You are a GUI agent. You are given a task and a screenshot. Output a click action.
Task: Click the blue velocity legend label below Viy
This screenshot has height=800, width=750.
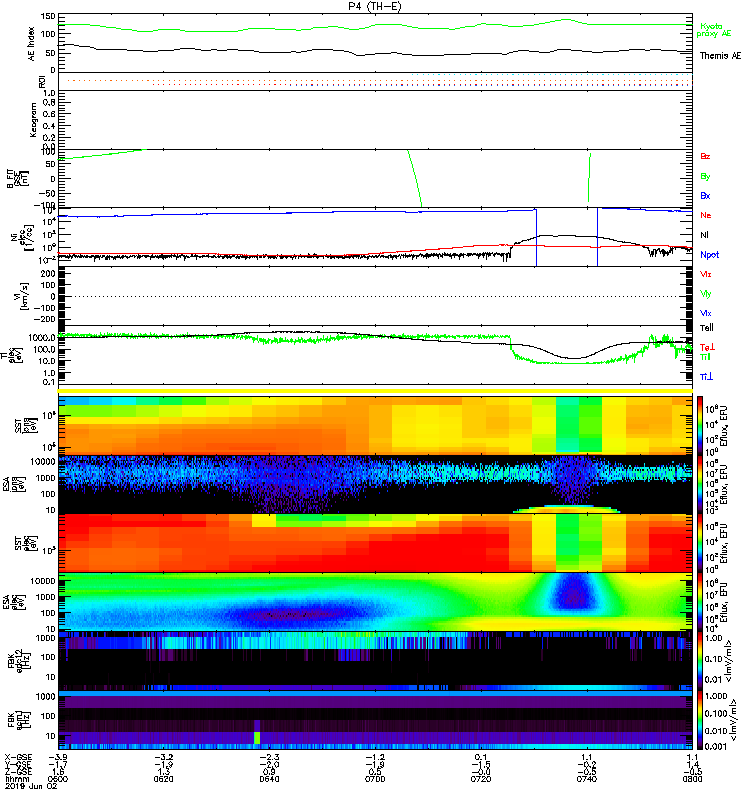coord(706,313)
